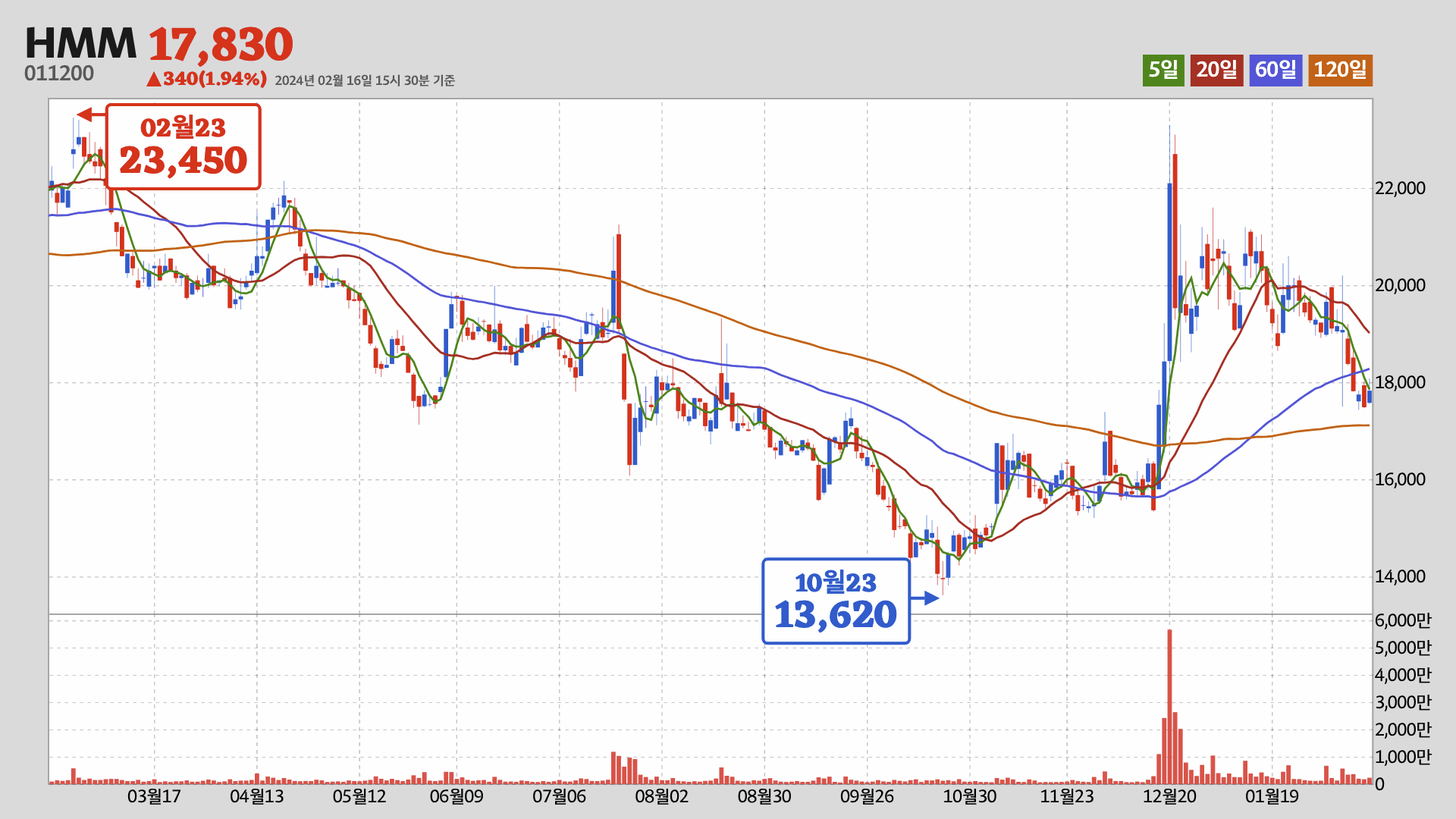Click the 08월02 date axis label
Viewport: 1456px width, 819px height.
pos(662,796)
